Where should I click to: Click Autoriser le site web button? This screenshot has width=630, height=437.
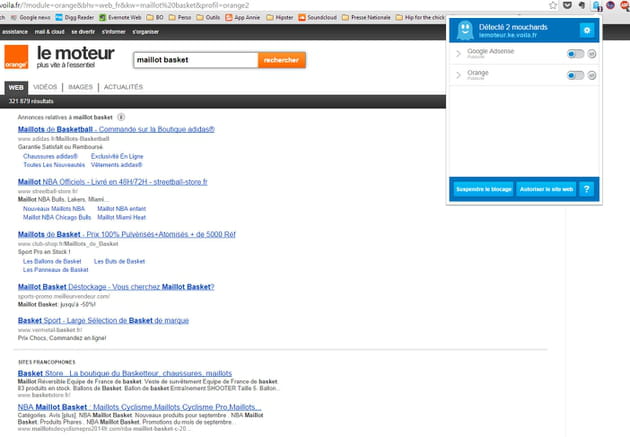coord(546,189)
